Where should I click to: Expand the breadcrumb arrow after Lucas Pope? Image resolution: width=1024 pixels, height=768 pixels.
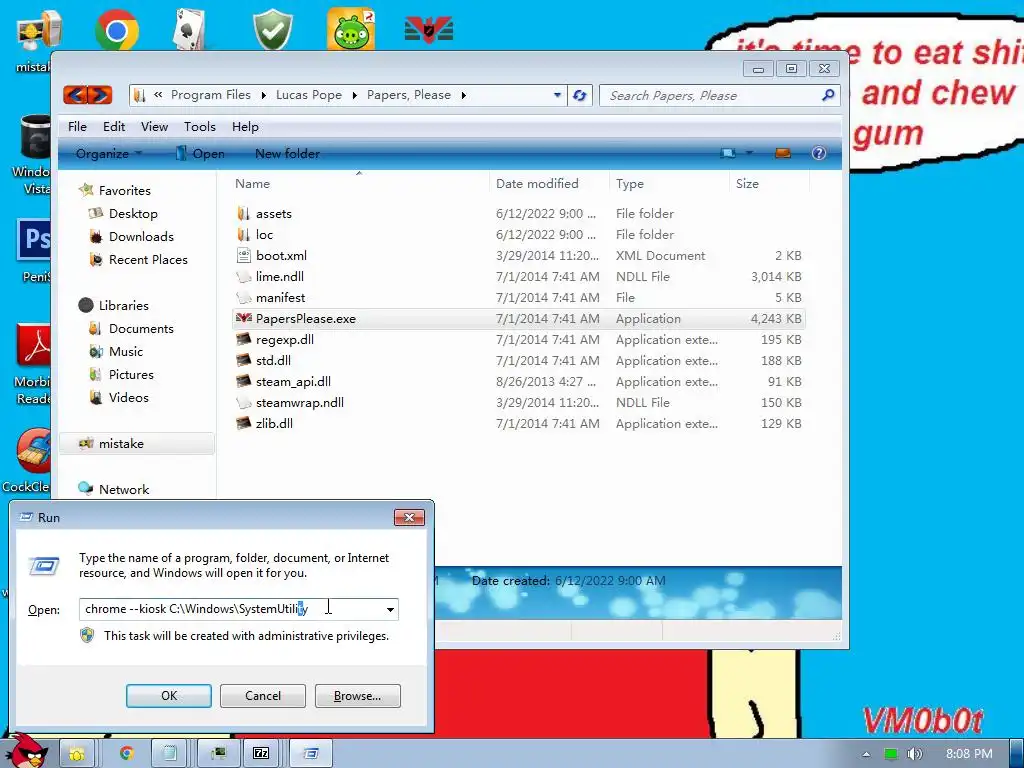click(x=354, y=95)
